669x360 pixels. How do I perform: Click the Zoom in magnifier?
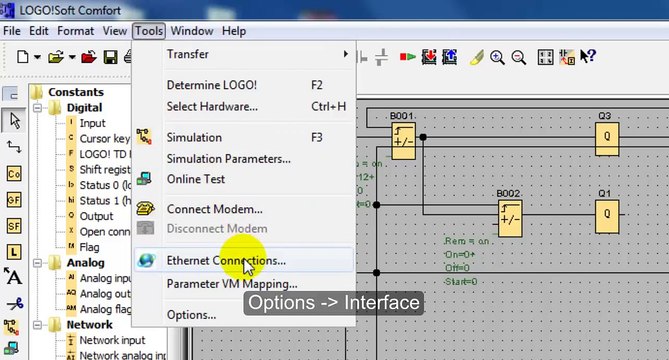click(497, 57)
